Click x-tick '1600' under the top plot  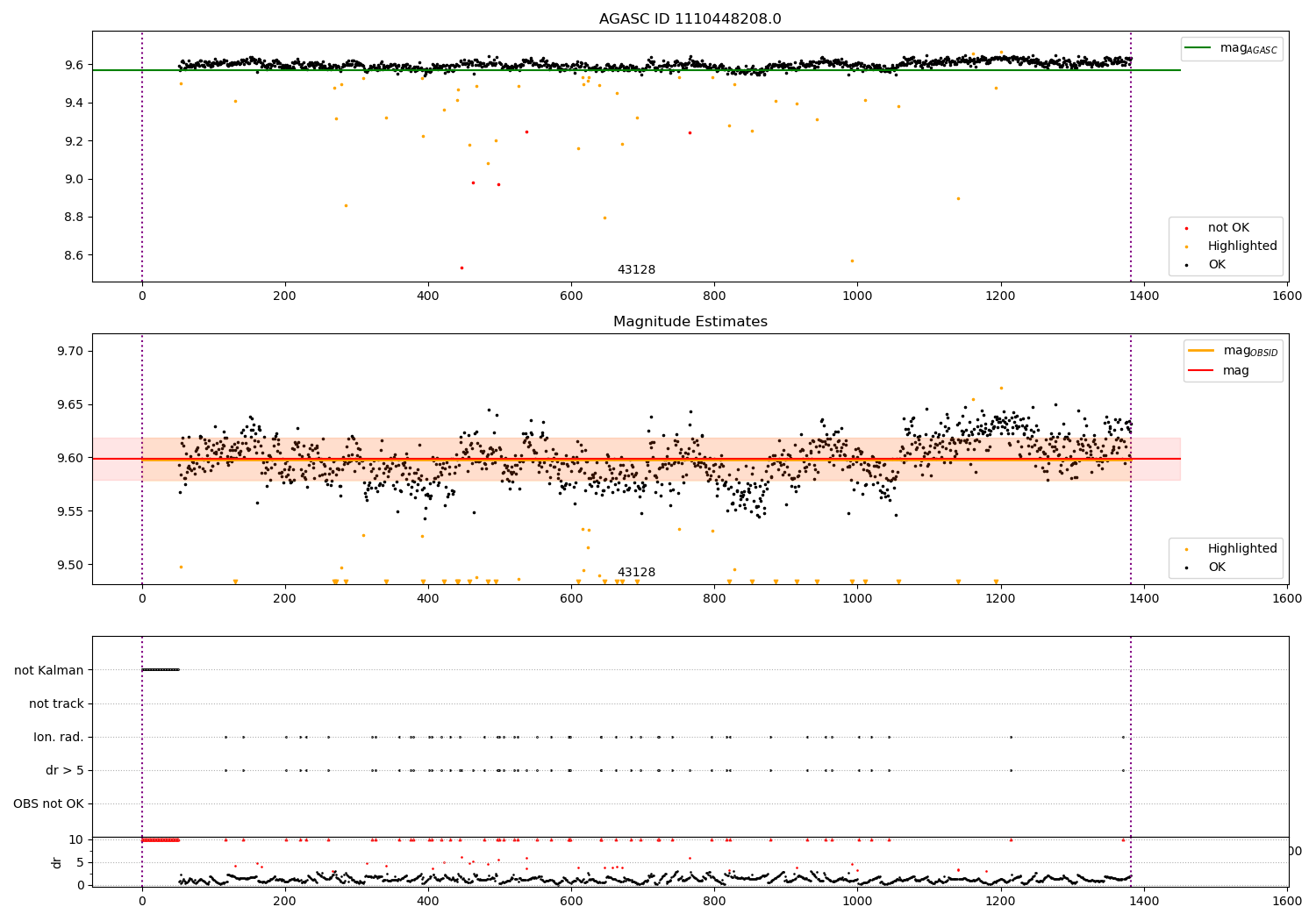tap(1287, 296)
